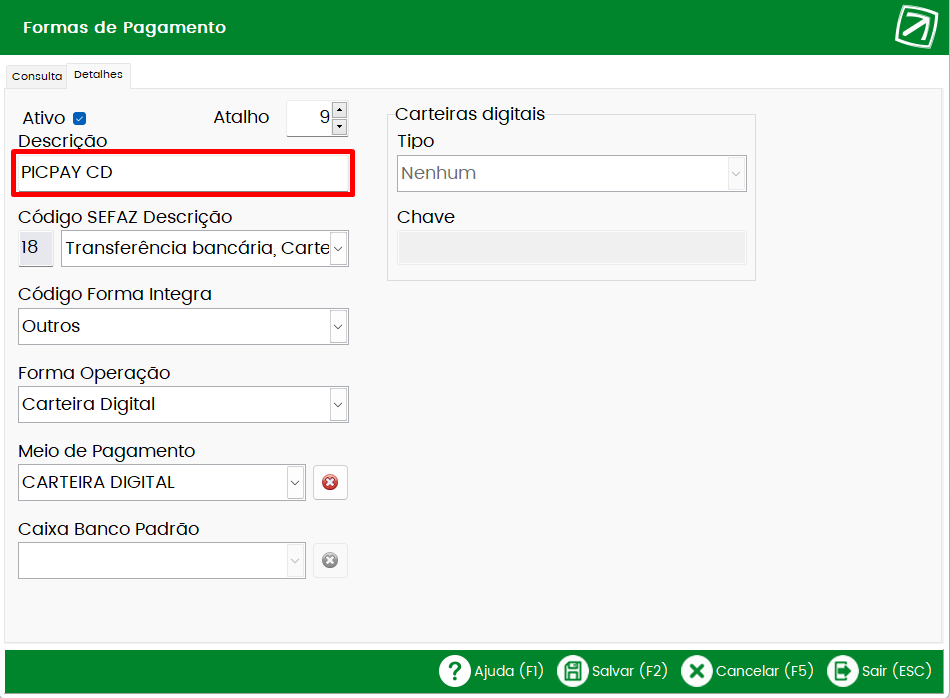Image resolution: width=950 pixels, height=698 pixels.
Task: Click the Atalho number field
Action: click(x=310, y=118)
